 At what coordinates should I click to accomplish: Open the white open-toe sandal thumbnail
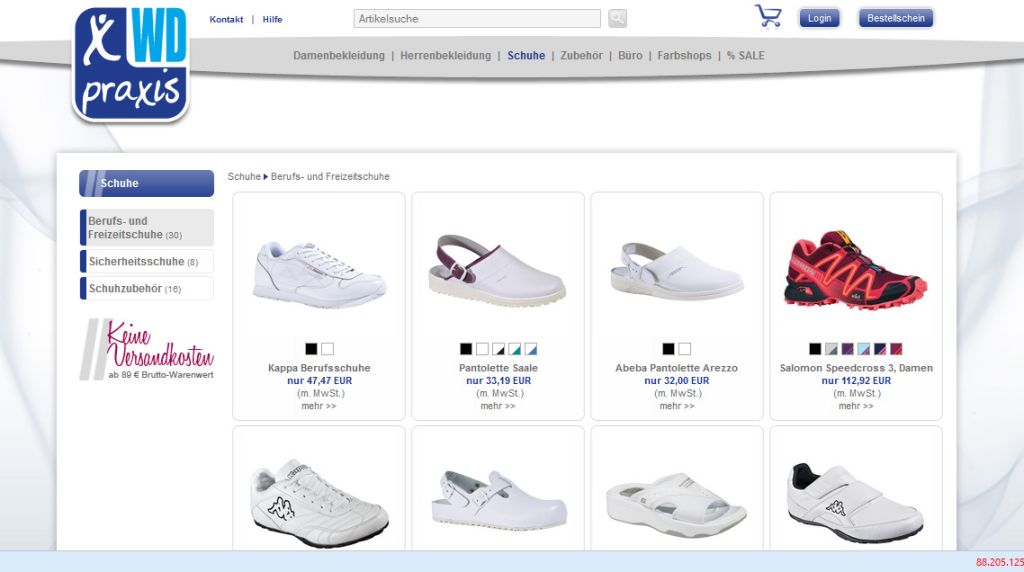pyautogui.click(x=676, y=504)
